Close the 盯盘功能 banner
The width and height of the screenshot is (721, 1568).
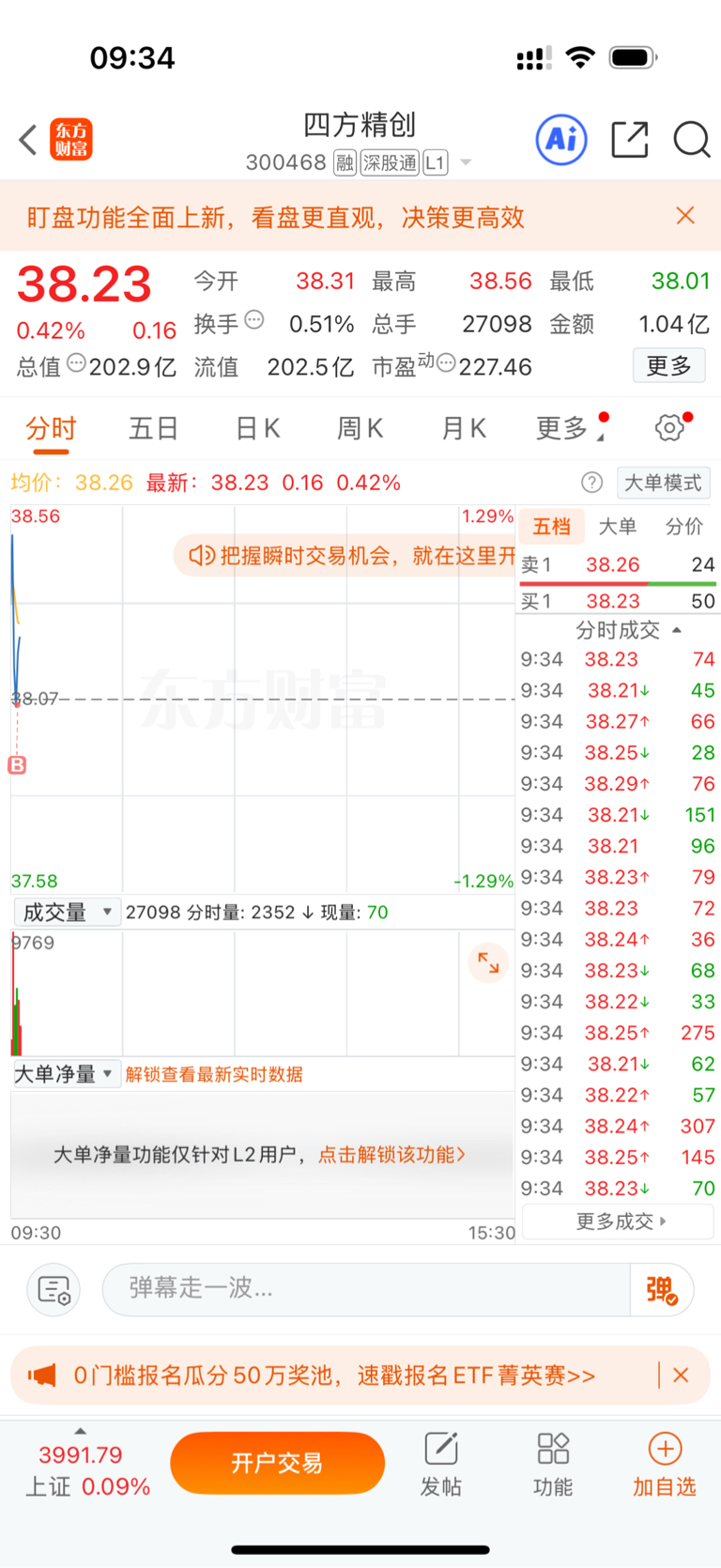pyautogui.click(x=685, y=216)
